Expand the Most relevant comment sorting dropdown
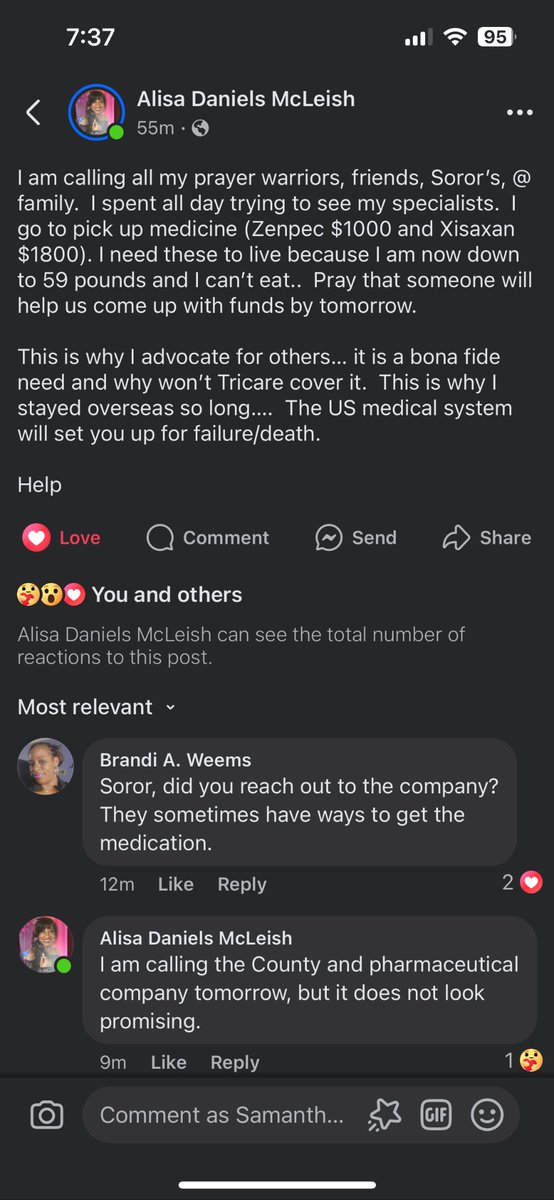Image resolution: width=554 pixels, height=1200 pixels. click(97, 707)
